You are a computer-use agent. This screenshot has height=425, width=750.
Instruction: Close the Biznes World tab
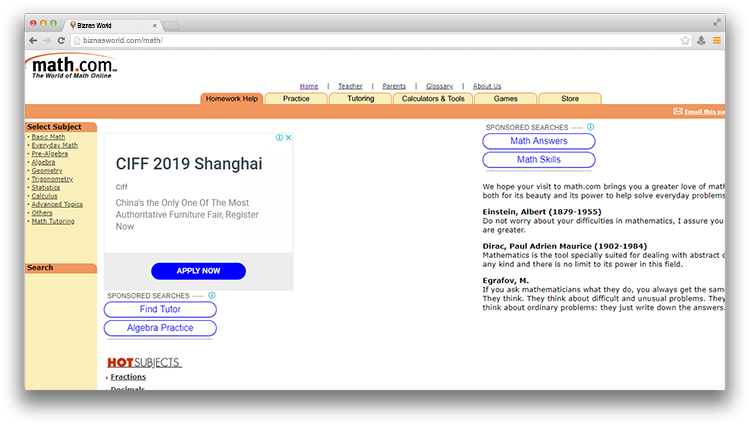(x=152, y=24)
